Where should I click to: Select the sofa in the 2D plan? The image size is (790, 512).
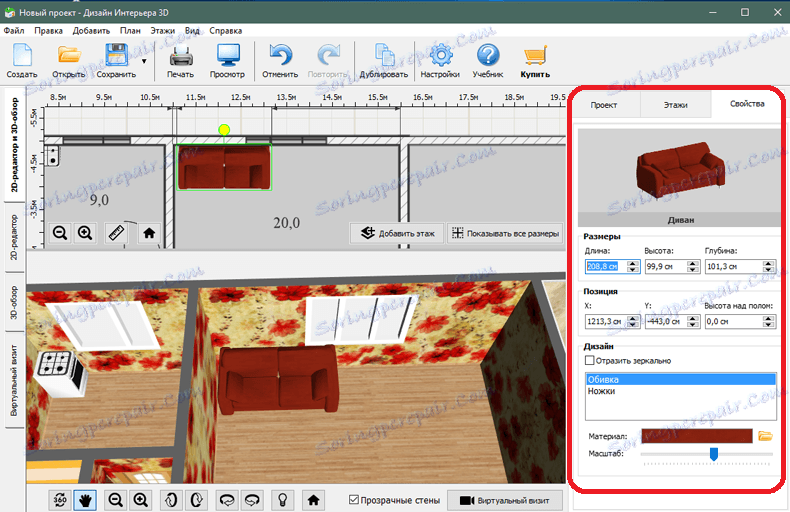(224, 167)
